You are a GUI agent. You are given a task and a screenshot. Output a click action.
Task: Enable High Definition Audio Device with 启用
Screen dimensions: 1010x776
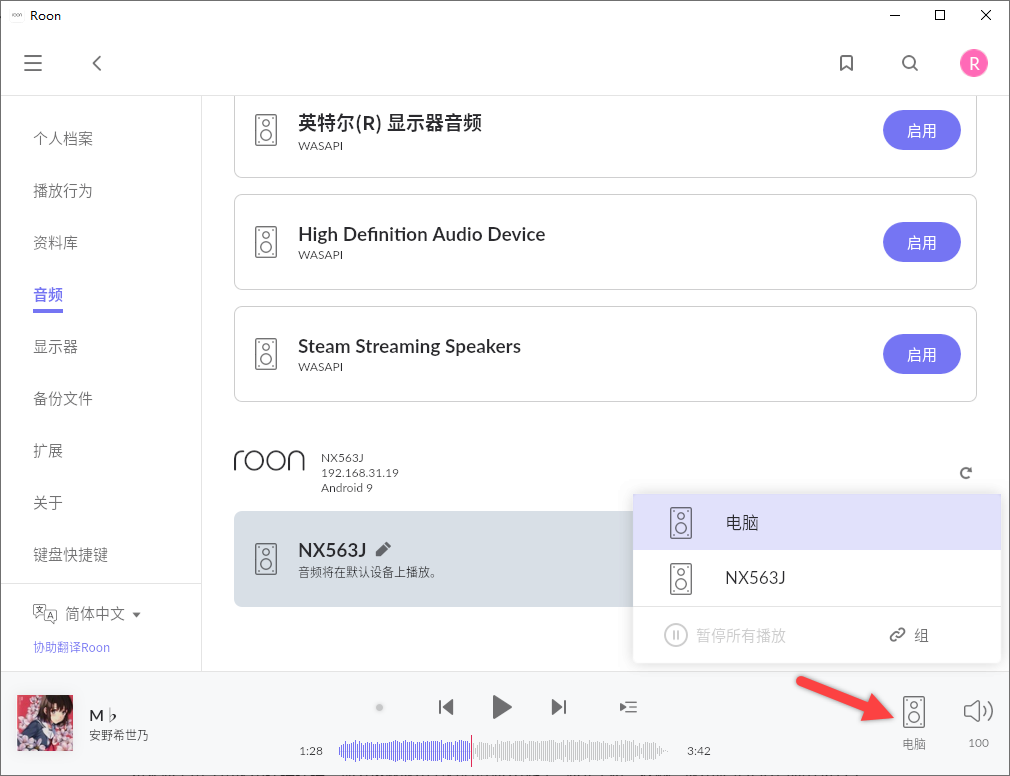click(921, 242)
